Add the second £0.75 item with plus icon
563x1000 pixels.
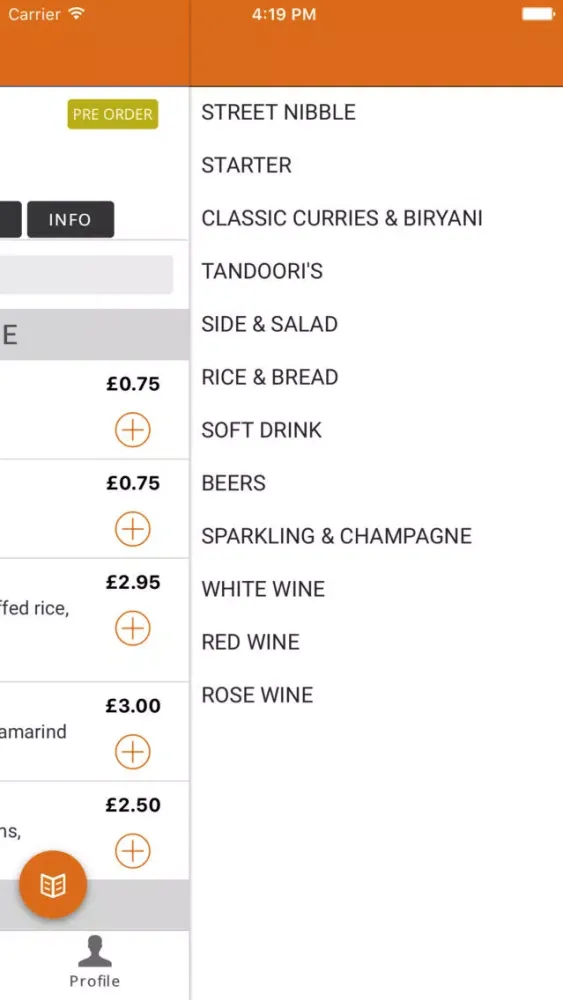click(x=133, y=529)
